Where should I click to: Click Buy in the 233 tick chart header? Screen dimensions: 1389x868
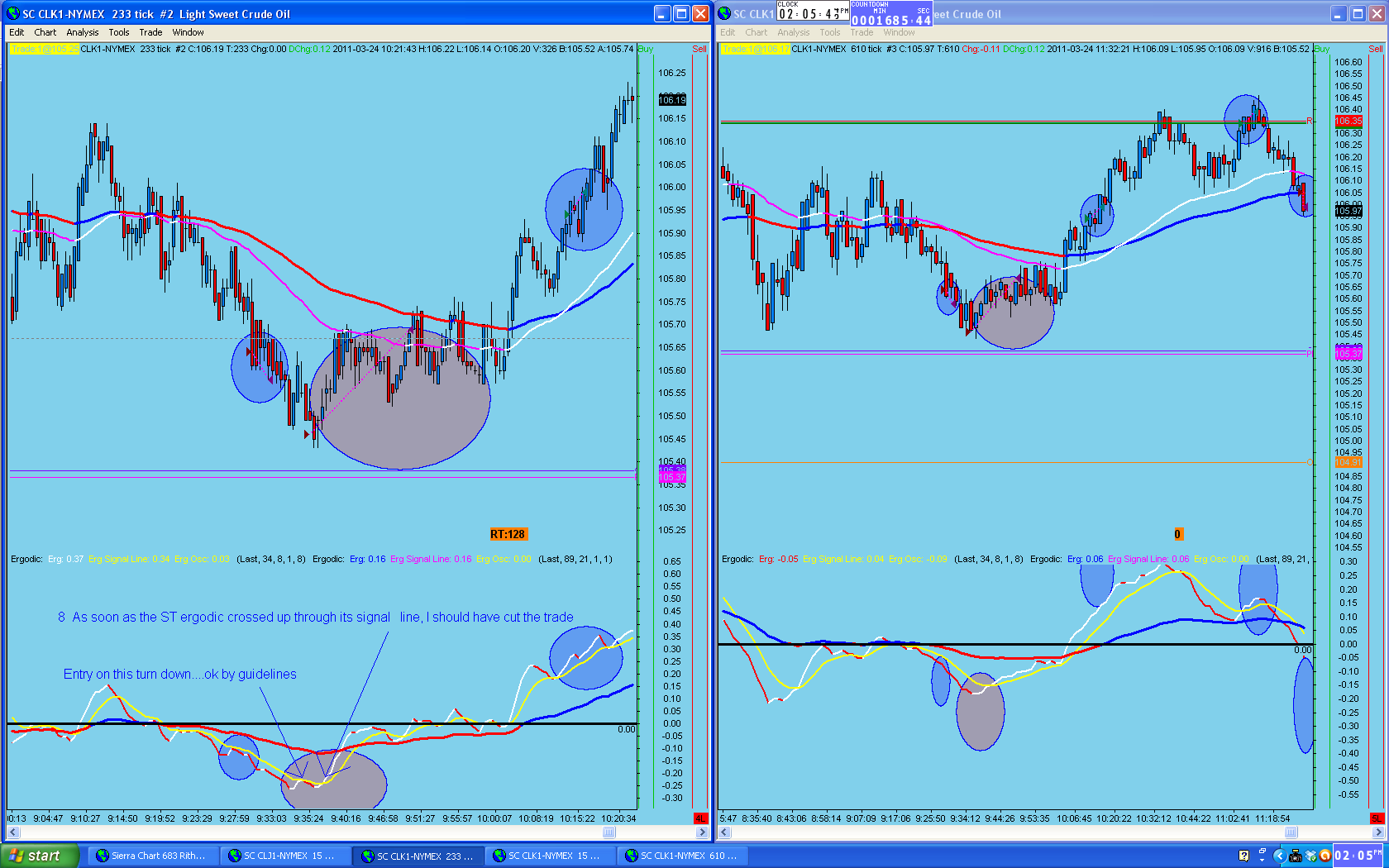point(646,49)
